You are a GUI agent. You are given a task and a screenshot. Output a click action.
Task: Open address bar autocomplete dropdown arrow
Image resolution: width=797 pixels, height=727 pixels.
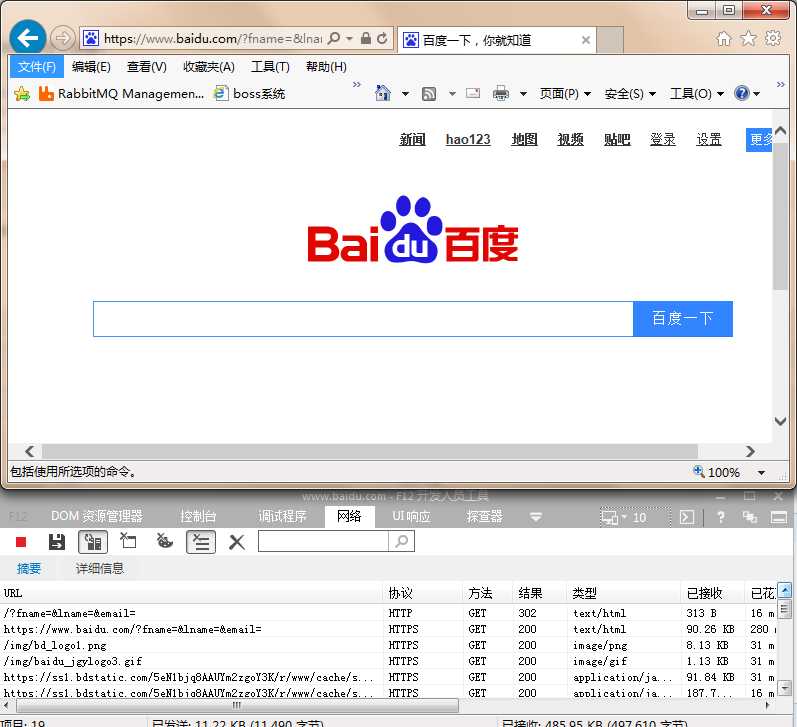[349, 39]
